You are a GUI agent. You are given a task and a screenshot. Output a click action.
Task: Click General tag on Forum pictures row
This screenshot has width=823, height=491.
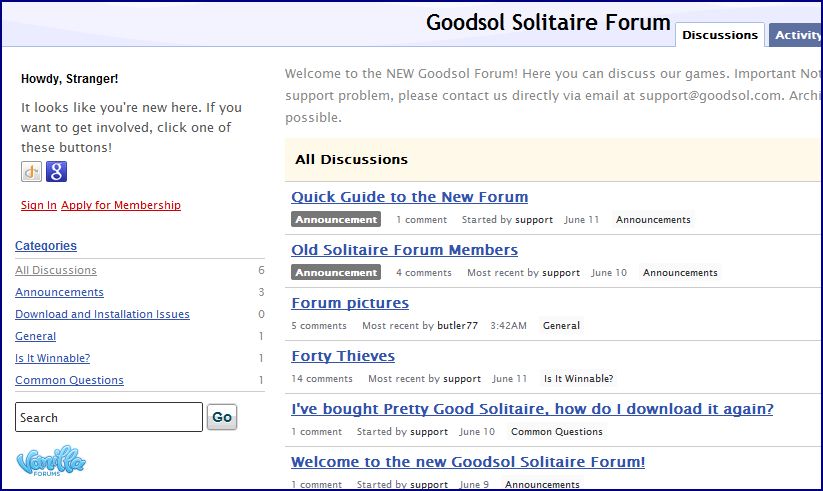tap(561, 326)
